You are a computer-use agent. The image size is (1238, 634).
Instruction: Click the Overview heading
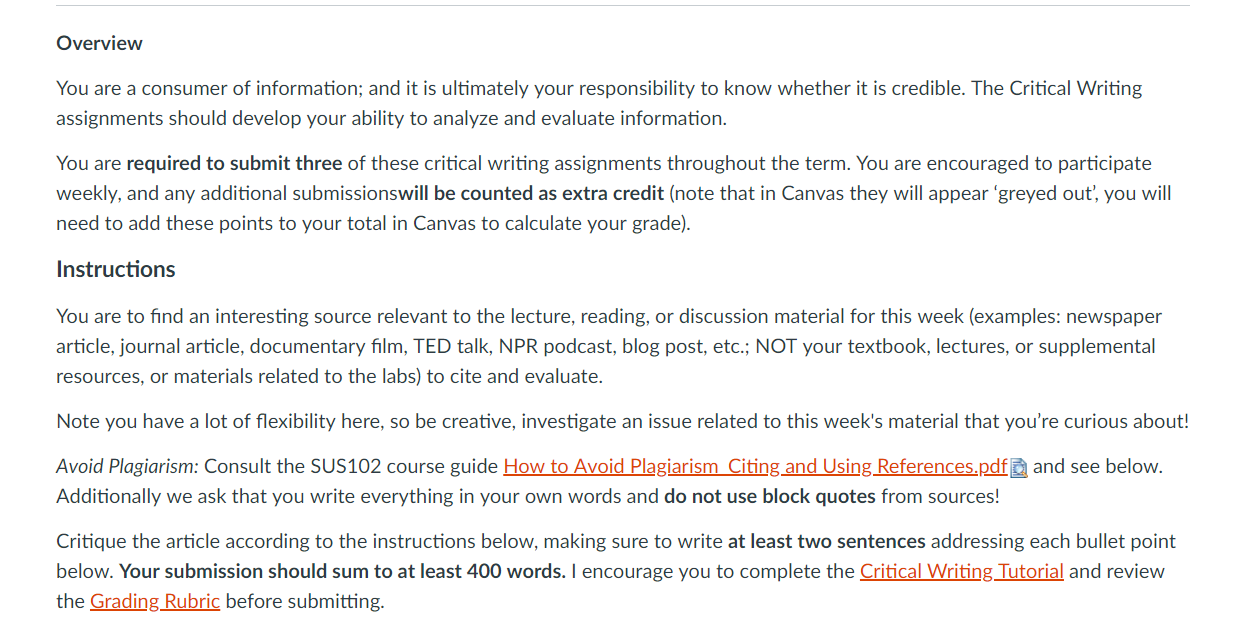pyautogui.click(x=99, y=43)
